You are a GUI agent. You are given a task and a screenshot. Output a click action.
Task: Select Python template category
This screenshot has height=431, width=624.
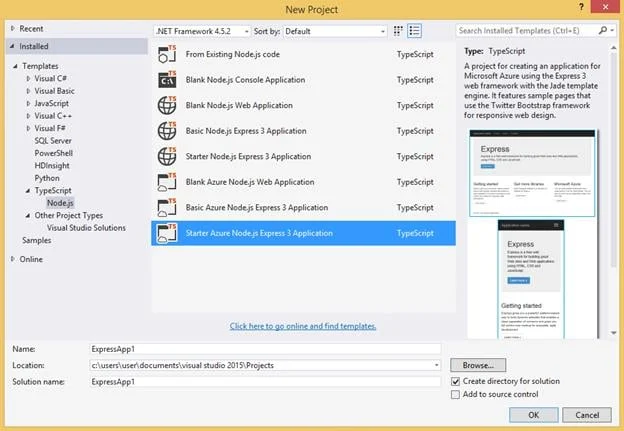pos(47,178)
